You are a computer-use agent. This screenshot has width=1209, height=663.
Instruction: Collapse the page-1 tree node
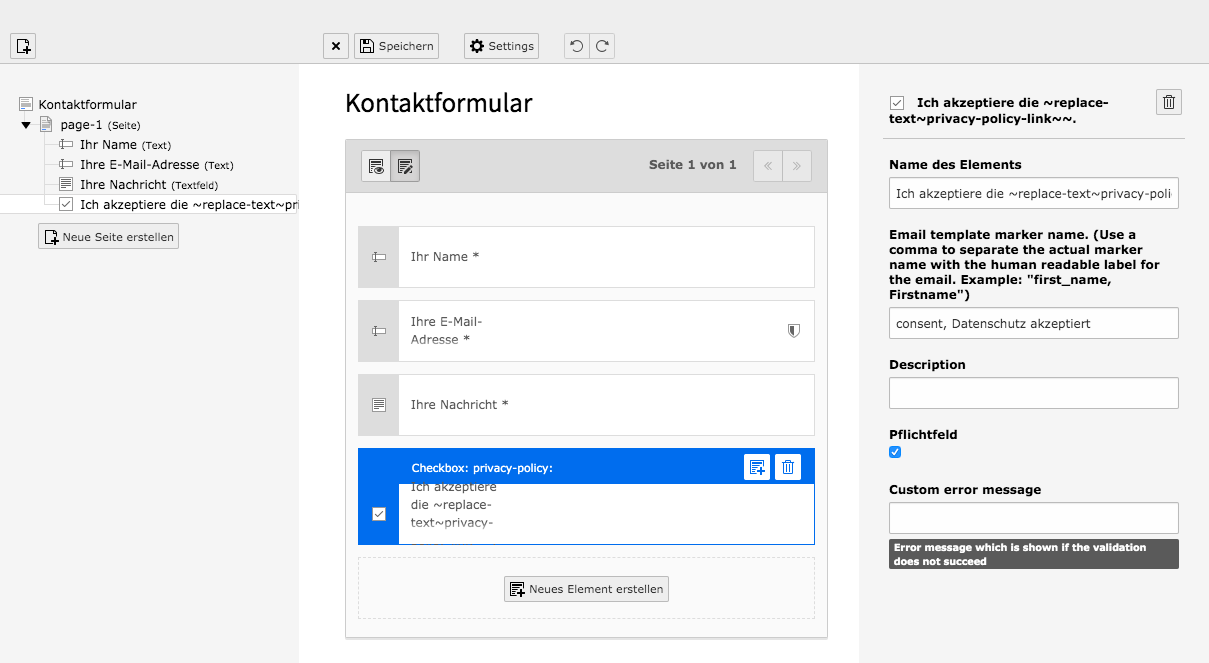click(x=26, y=124)
